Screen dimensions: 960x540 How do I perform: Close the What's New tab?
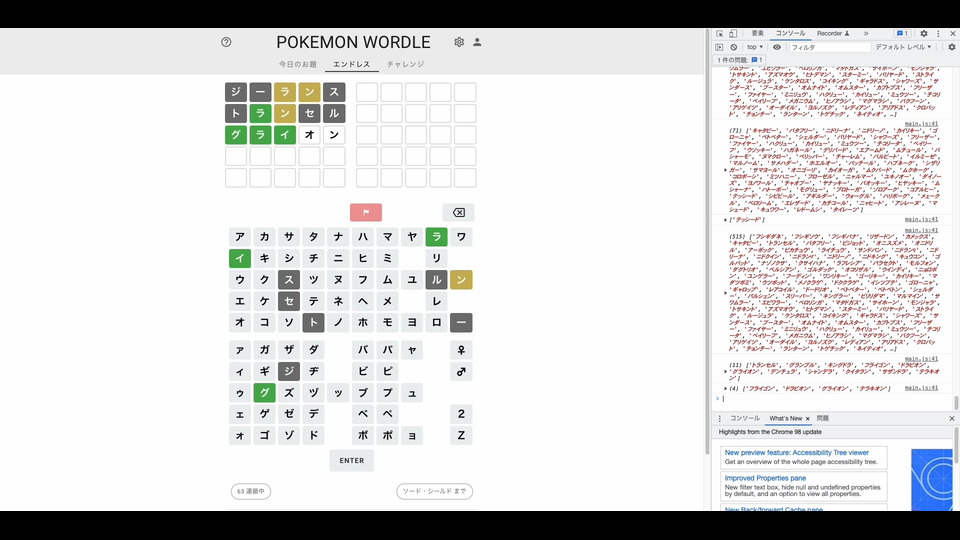click(808, 419)
